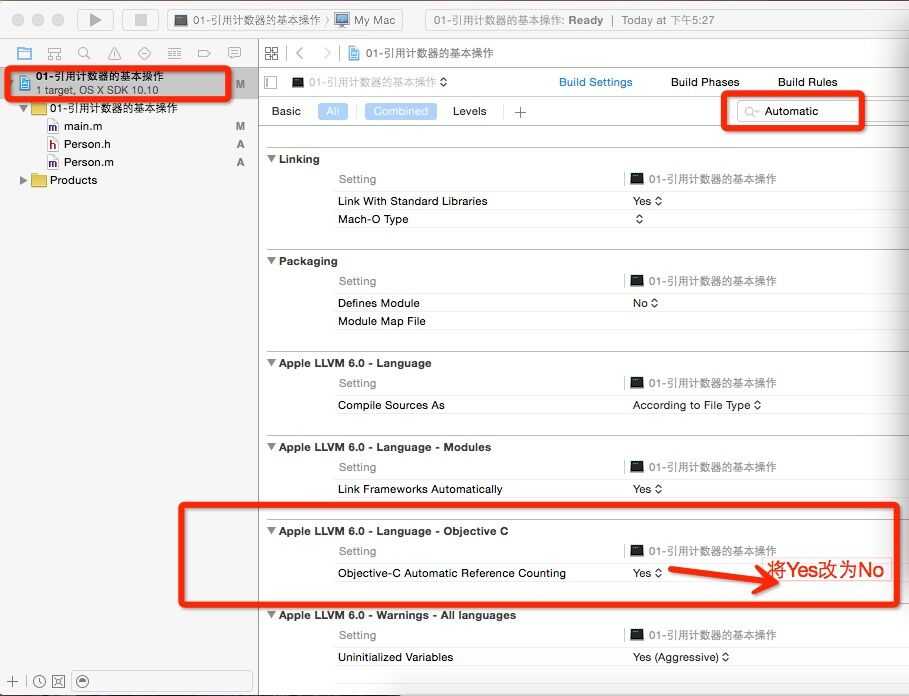The height and width of the screenshot is (696, 909).
Task: Toggle the projects and targets list sidebar
Action: coord(271,82)
